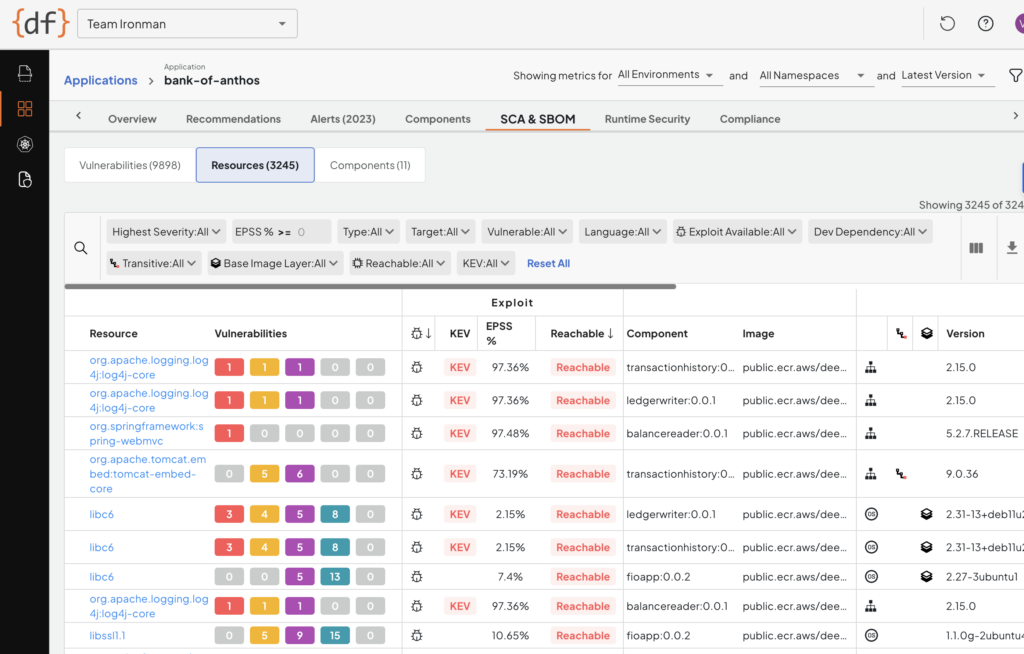The height and width of the screenshot is (654, 1024).
Task: Click the purple 9 severity count for libssl1.1
Action: (300, 635)
